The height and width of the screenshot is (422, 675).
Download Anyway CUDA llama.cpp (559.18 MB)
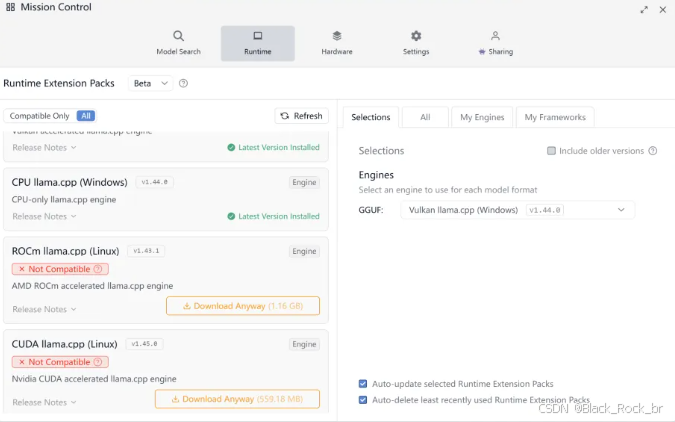point(237,399)
